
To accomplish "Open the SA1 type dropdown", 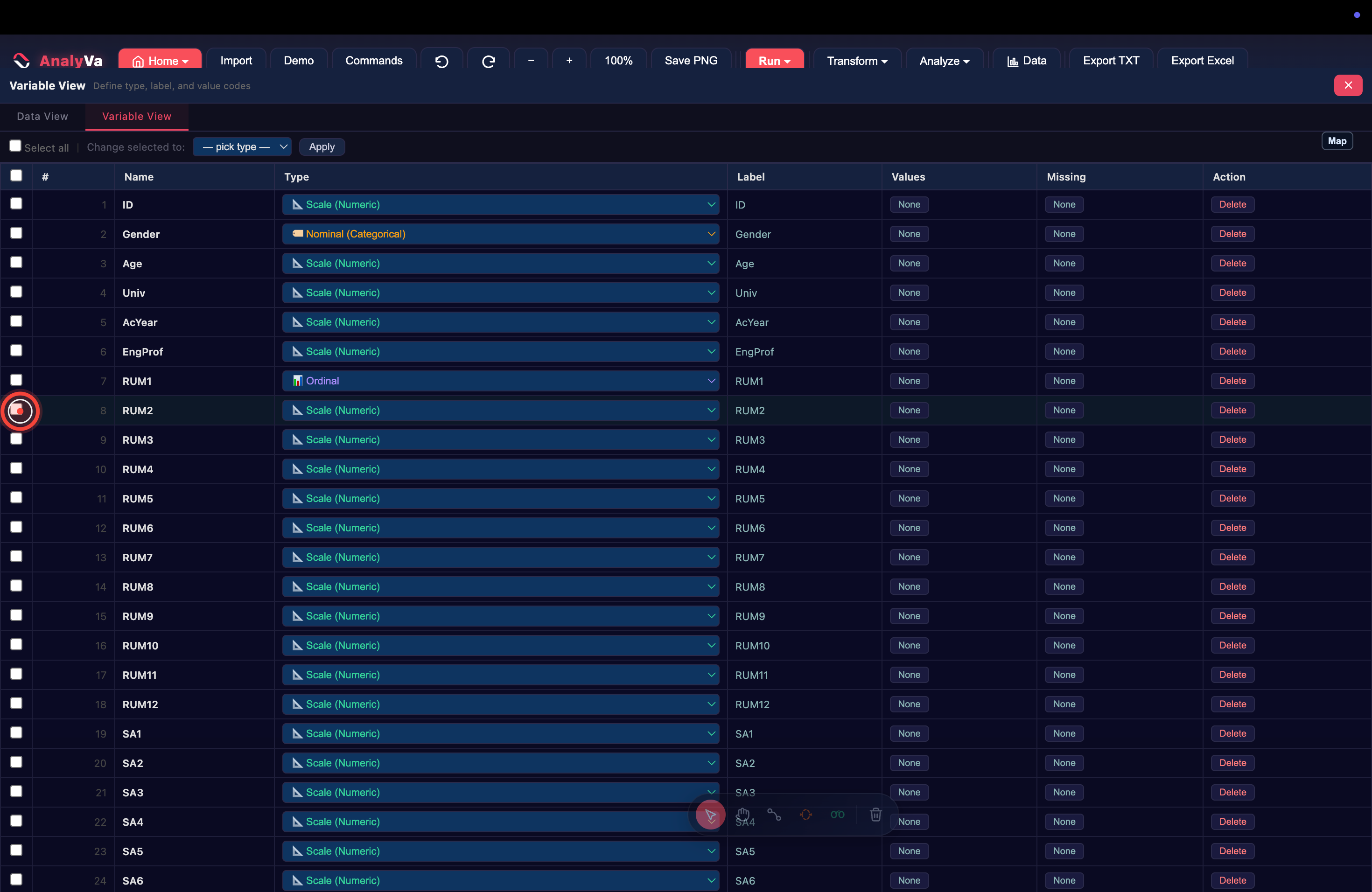I will [500, 733].
